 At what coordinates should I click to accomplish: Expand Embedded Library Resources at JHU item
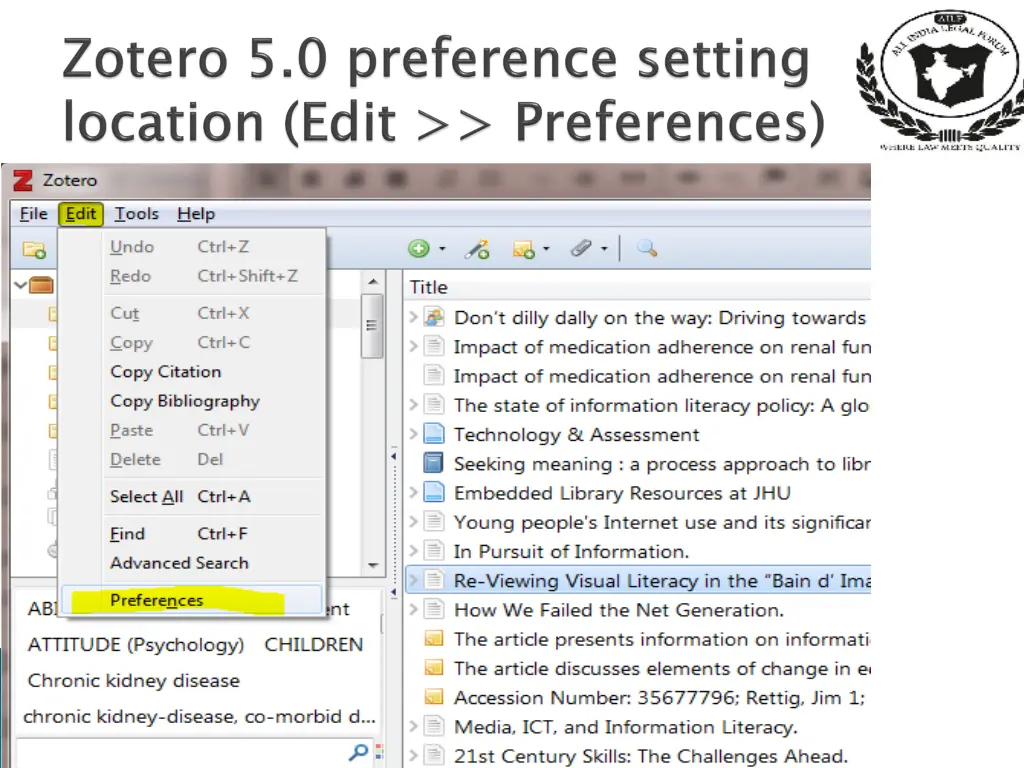413,492
